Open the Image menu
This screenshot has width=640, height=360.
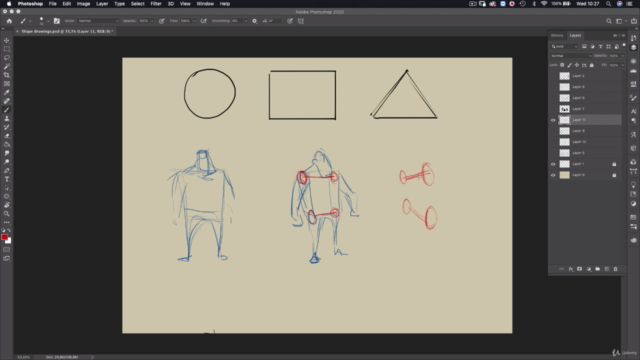point(83,4)
